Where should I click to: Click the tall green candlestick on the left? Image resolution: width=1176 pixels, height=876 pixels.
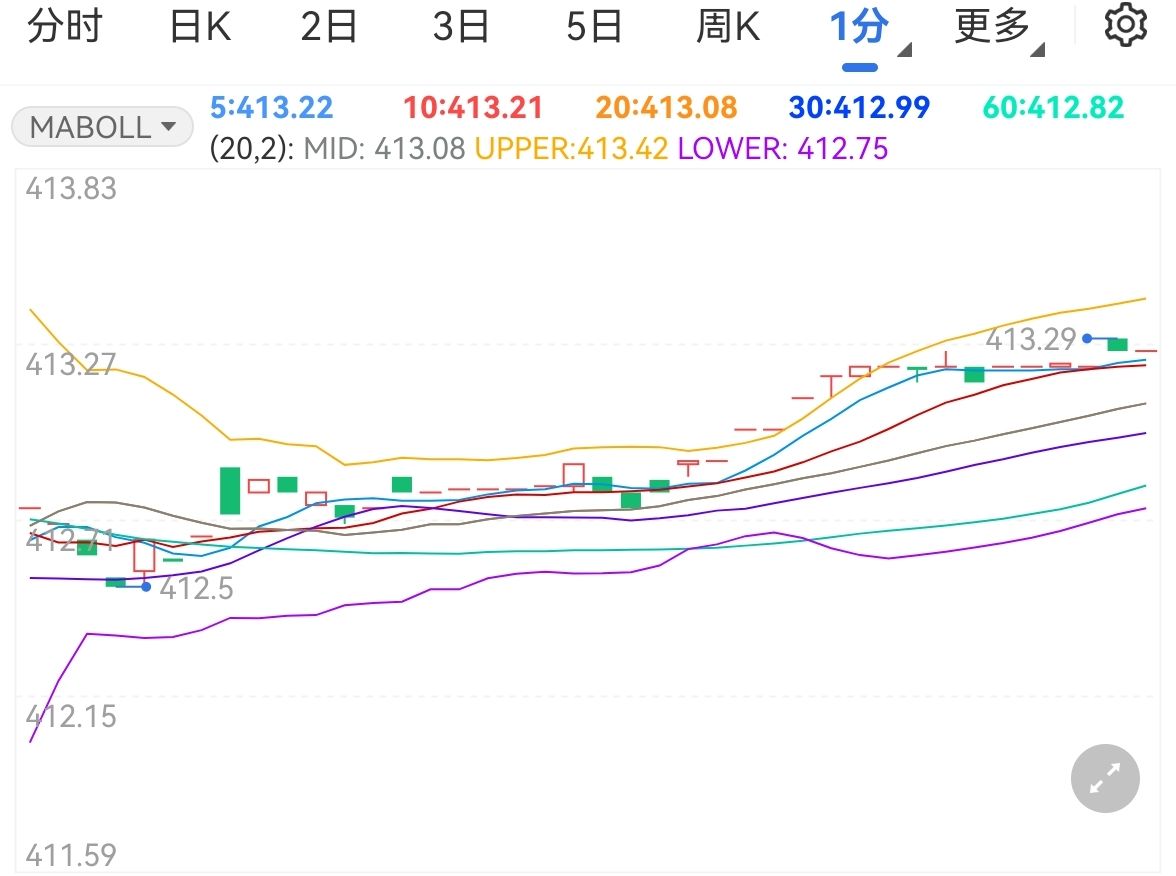tap(230, 490)
